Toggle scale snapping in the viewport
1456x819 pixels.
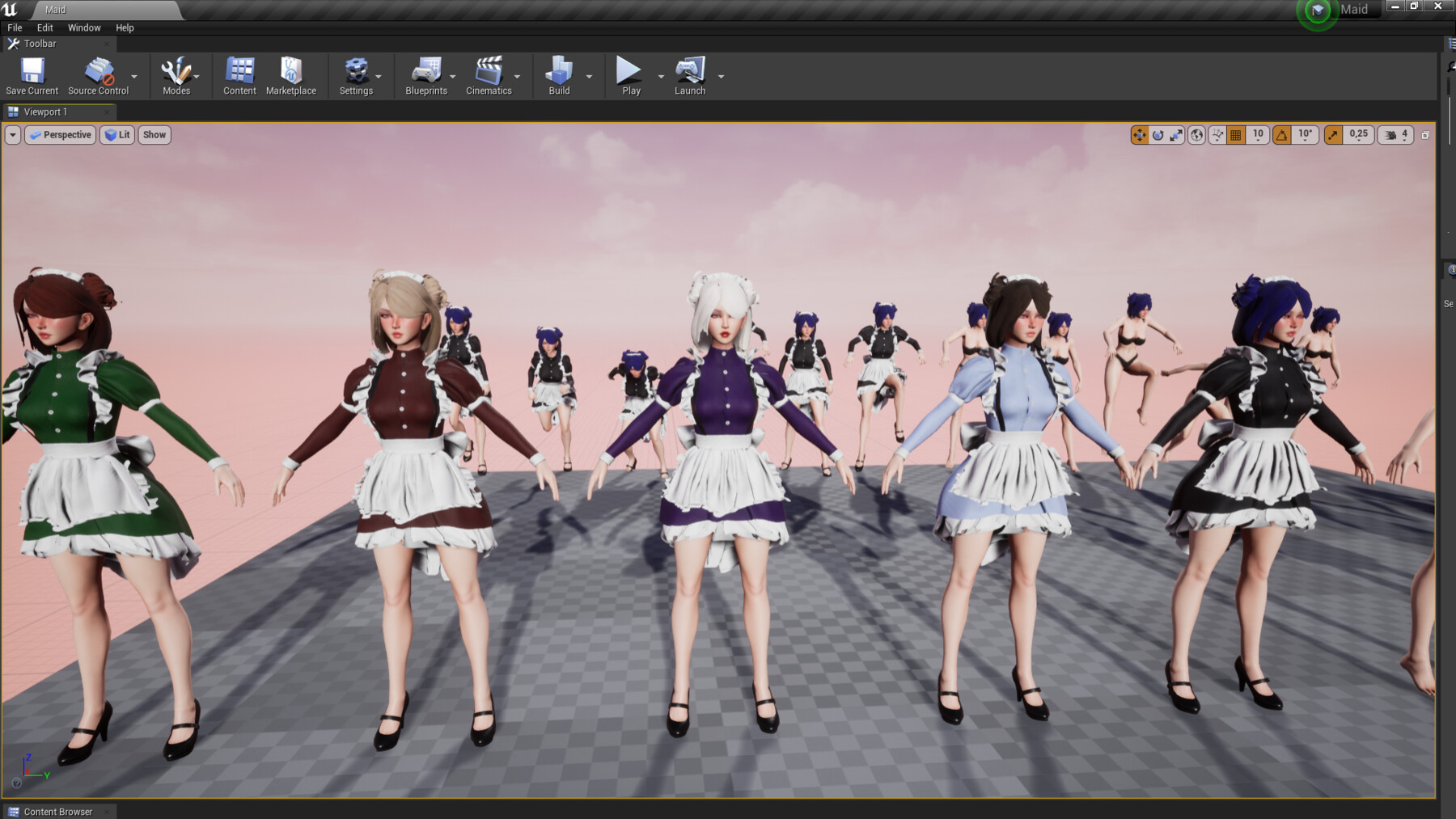click(x=1331, y=135)
